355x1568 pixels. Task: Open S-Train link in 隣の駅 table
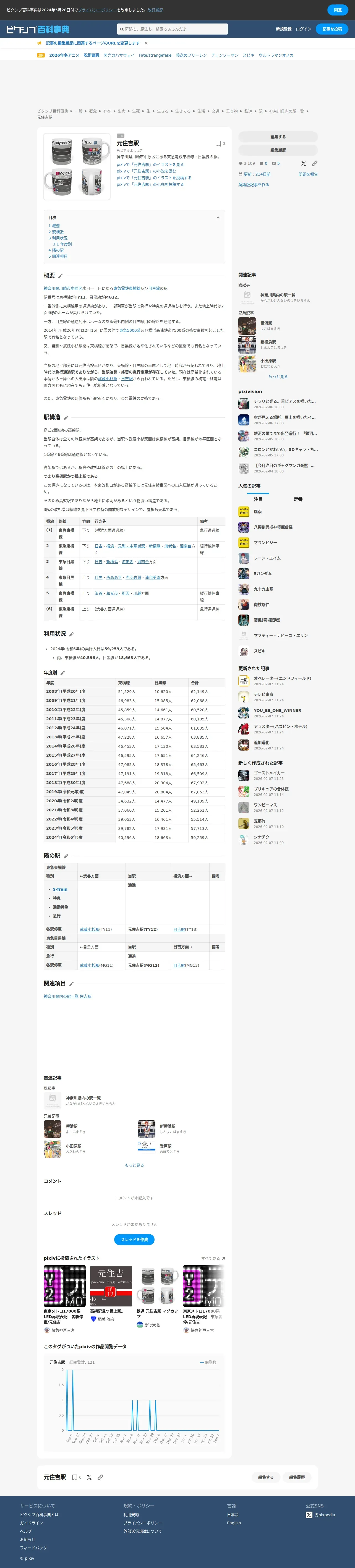coord(60,889)
